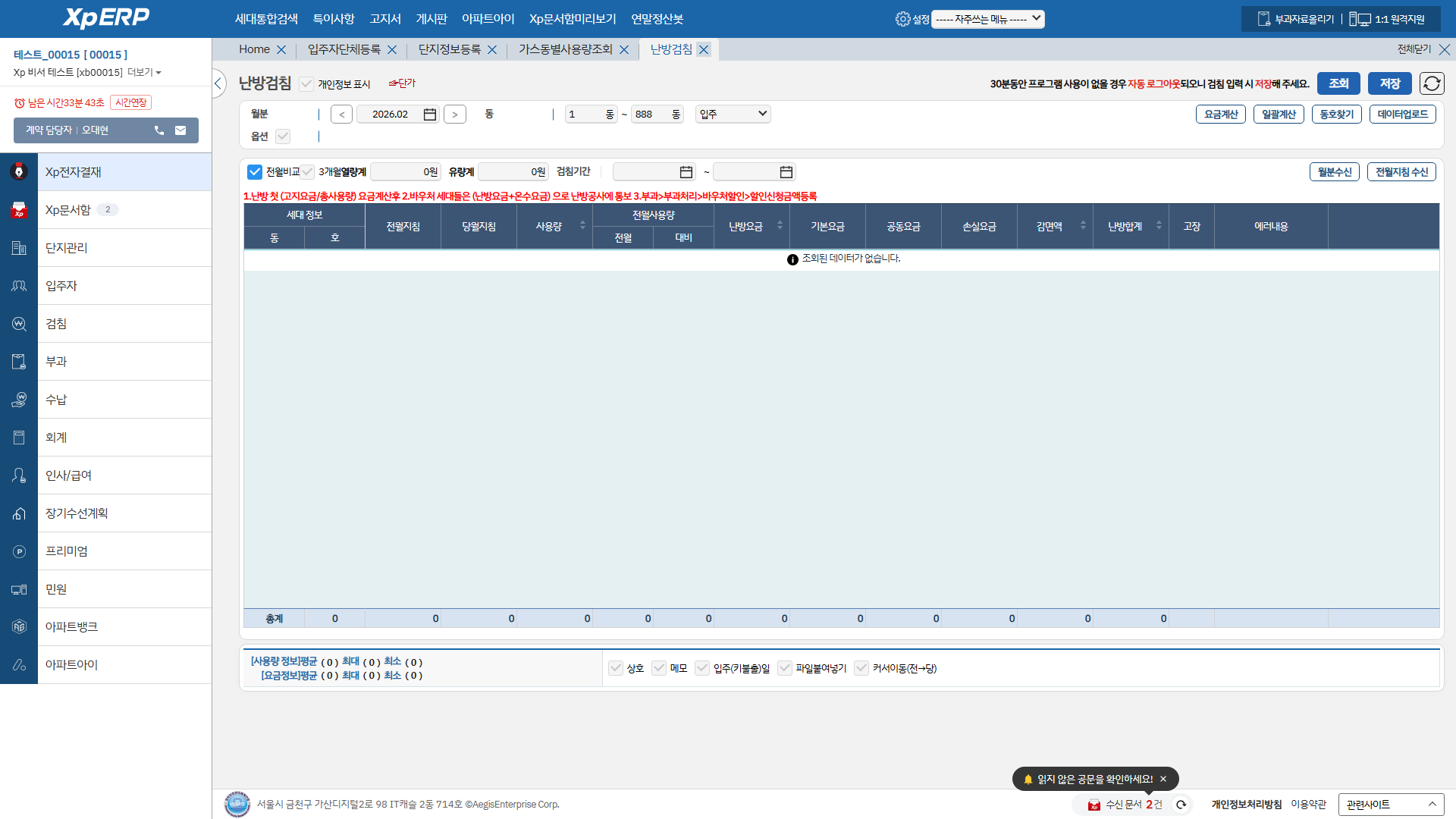This screenshot has height=819, width=1456.
Task: Click the 요금계산 button
Action: pyautogui.click(x=1220, y=114)
